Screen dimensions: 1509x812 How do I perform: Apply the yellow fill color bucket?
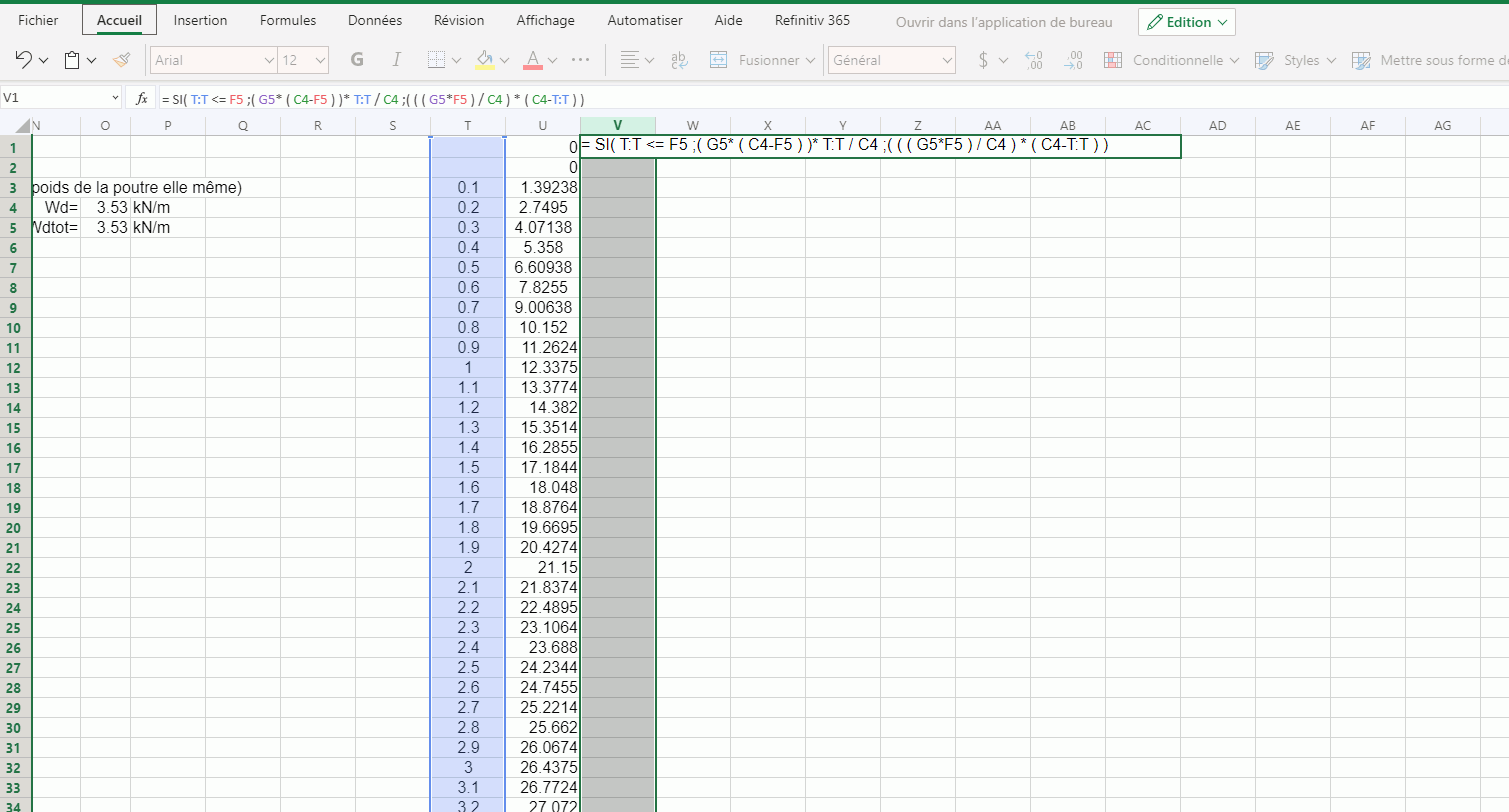[485, 60]
